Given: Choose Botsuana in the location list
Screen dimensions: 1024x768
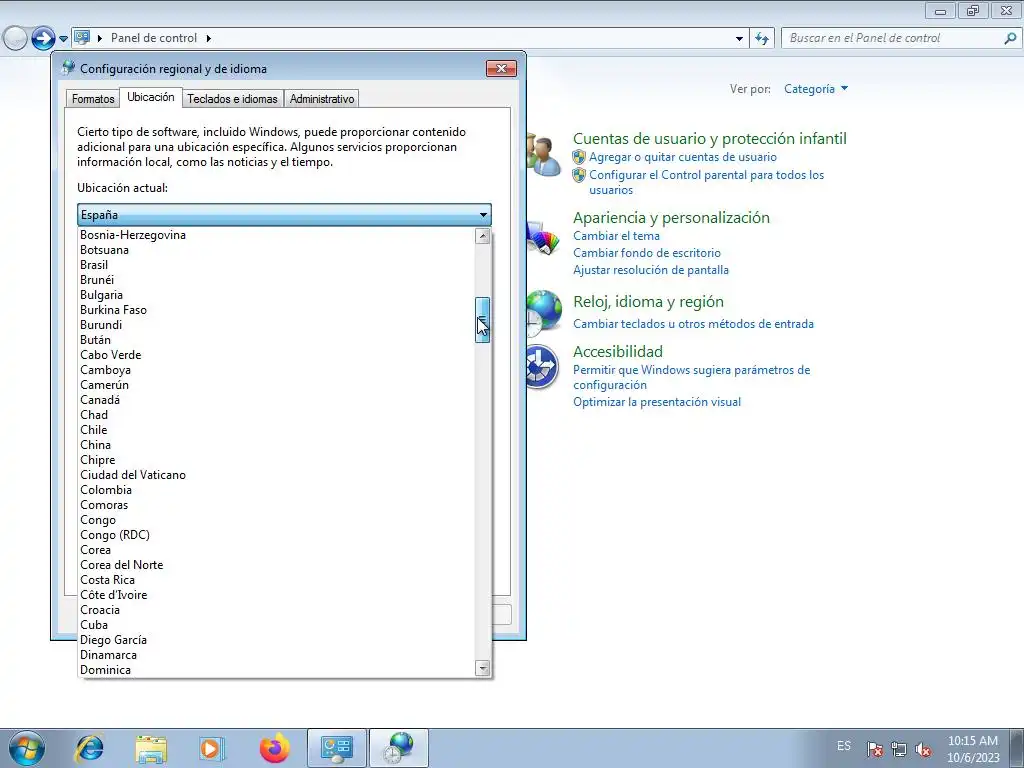Looking at the screenshot, I should point(276,250).
